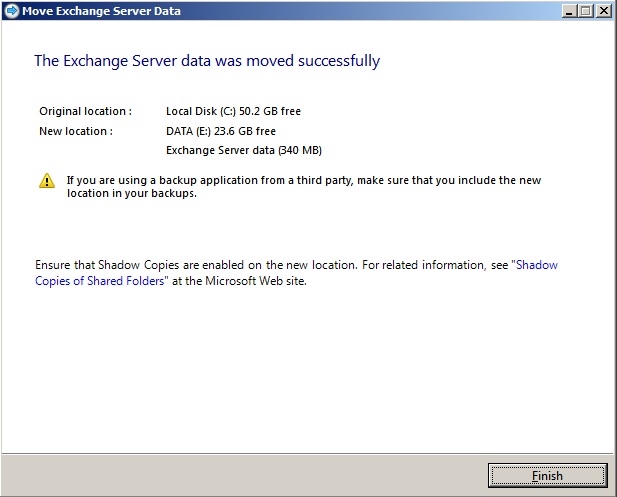
Task: Click the blue arrow wizard icon in title bar
Action: coord(11,11)
